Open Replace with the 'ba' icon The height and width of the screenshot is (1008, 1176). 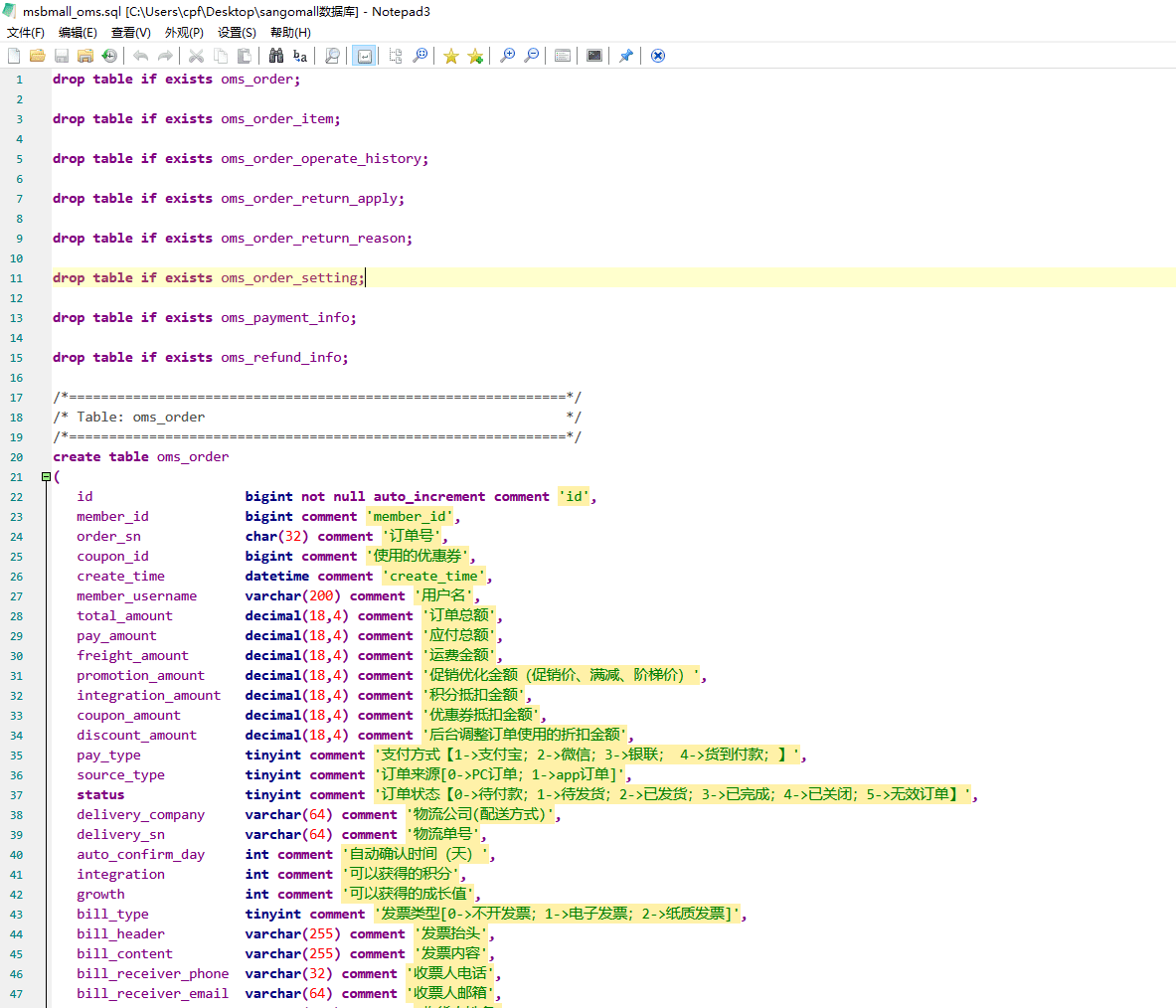click(x=300, y=56)
